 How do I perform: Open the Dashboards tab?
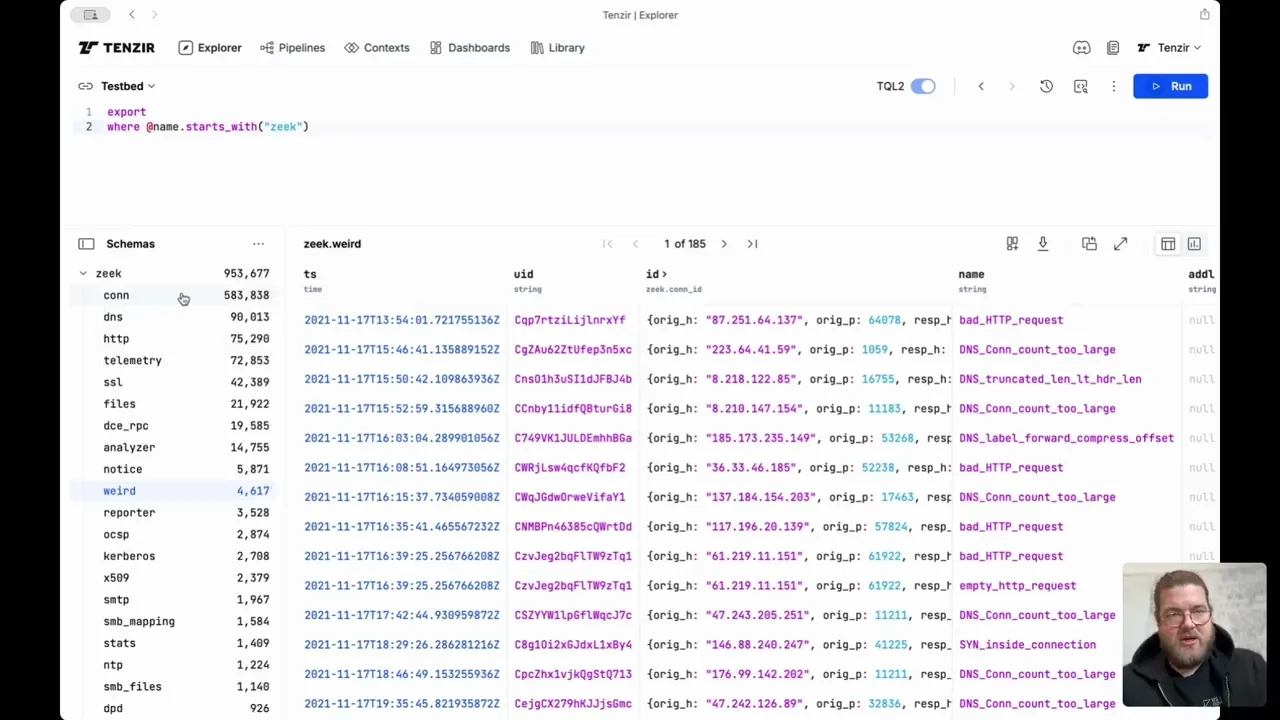click(x=470, y=47)
